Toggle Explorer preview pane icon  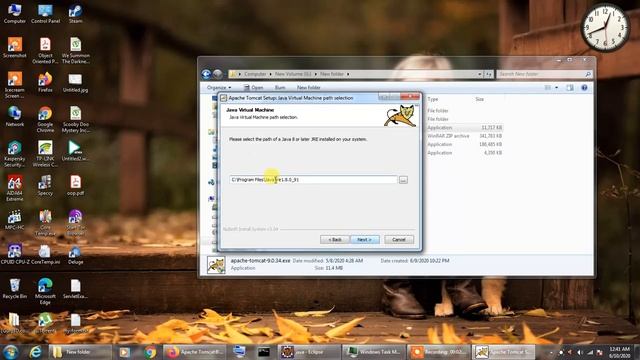570,88
